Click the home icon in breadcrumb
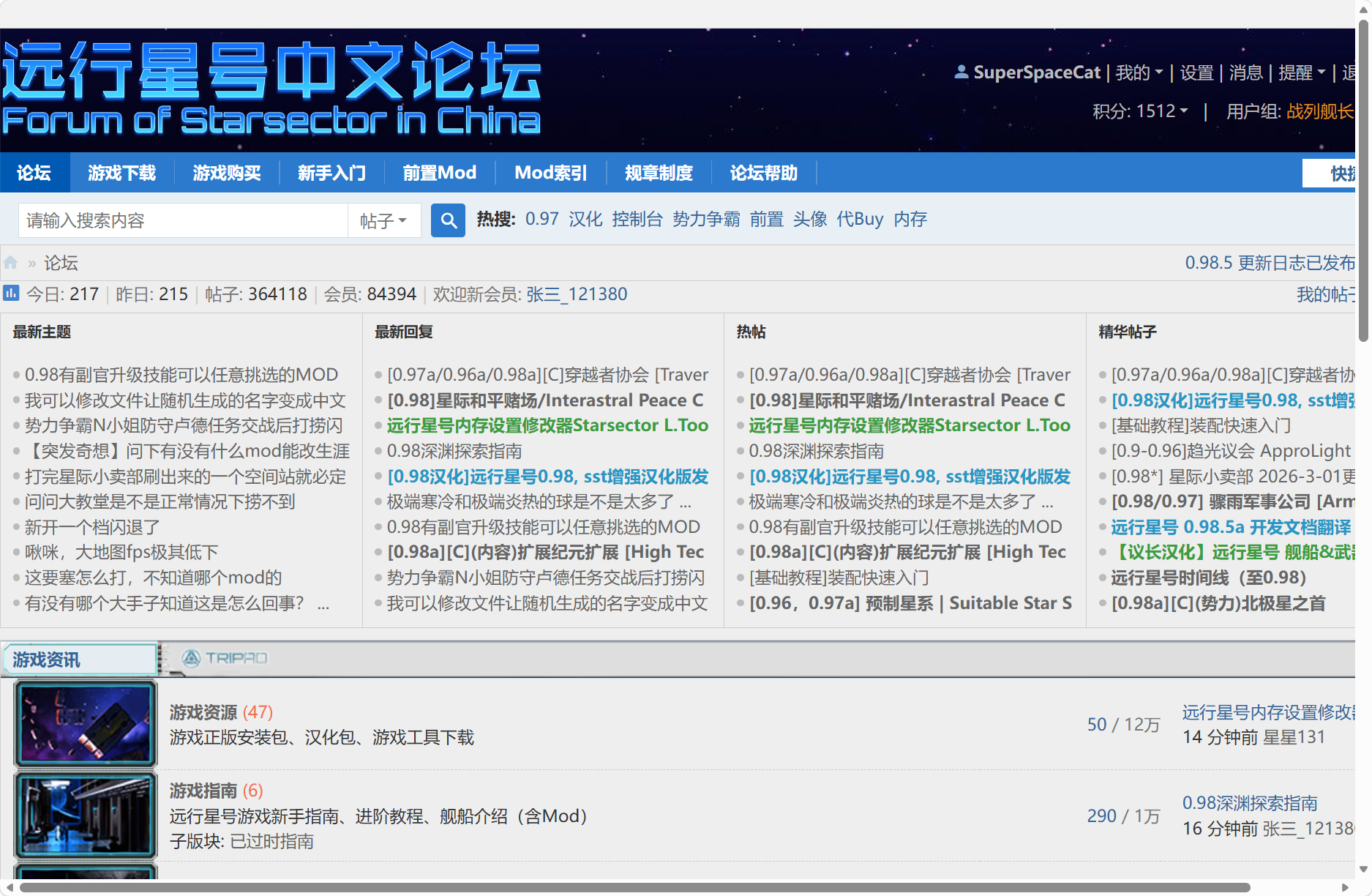 pyautogui.click(x=10, y=263)
